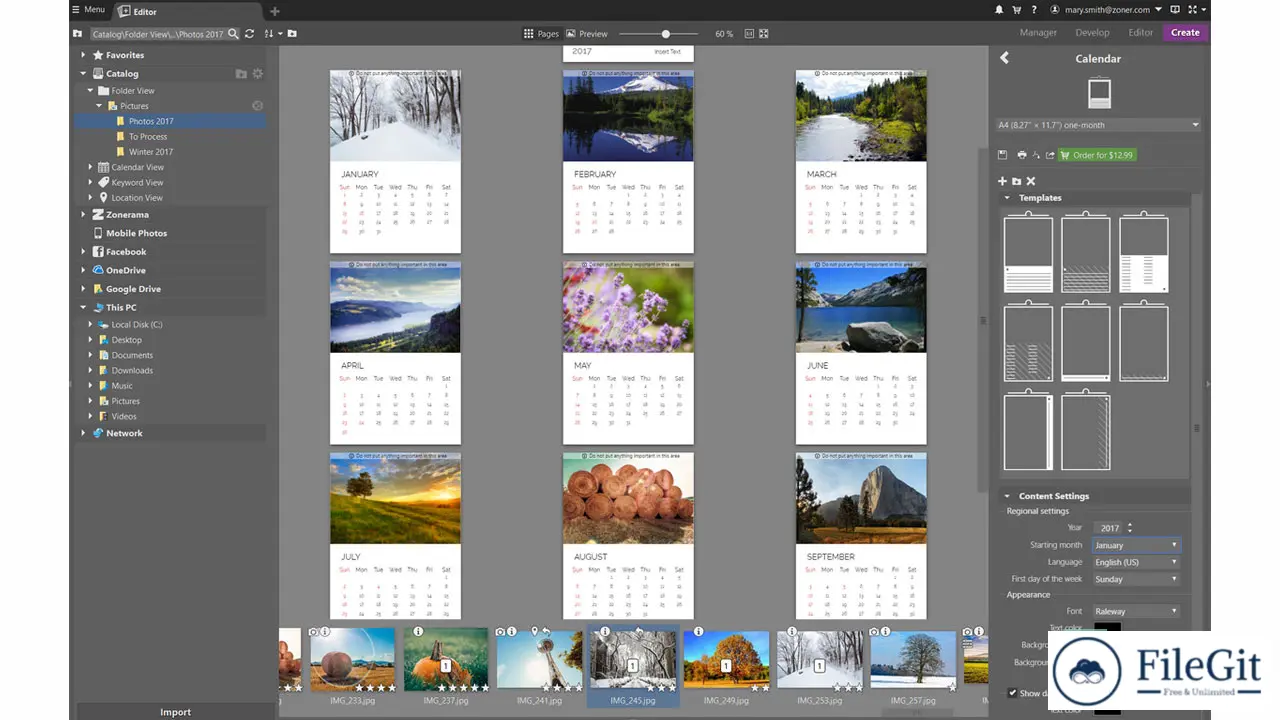Open the sort order icon
Image resolution: width=1280 pixels, height=720 pixels.
coord(270,34)
